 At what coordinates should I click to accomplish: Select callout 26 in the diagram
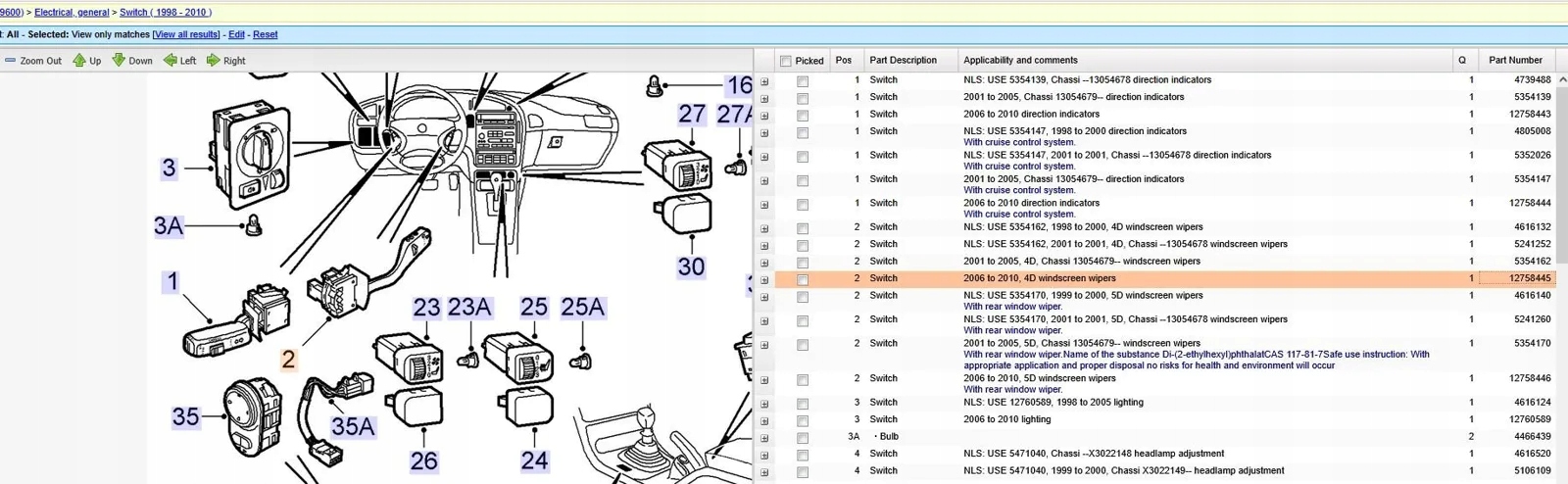[x=423, y=460]
